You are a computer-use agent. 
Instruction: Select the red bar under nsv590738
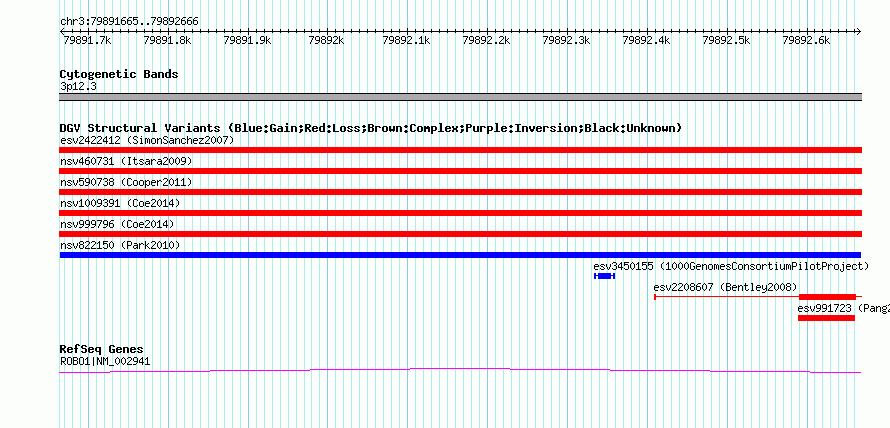[x=460, y=192]
